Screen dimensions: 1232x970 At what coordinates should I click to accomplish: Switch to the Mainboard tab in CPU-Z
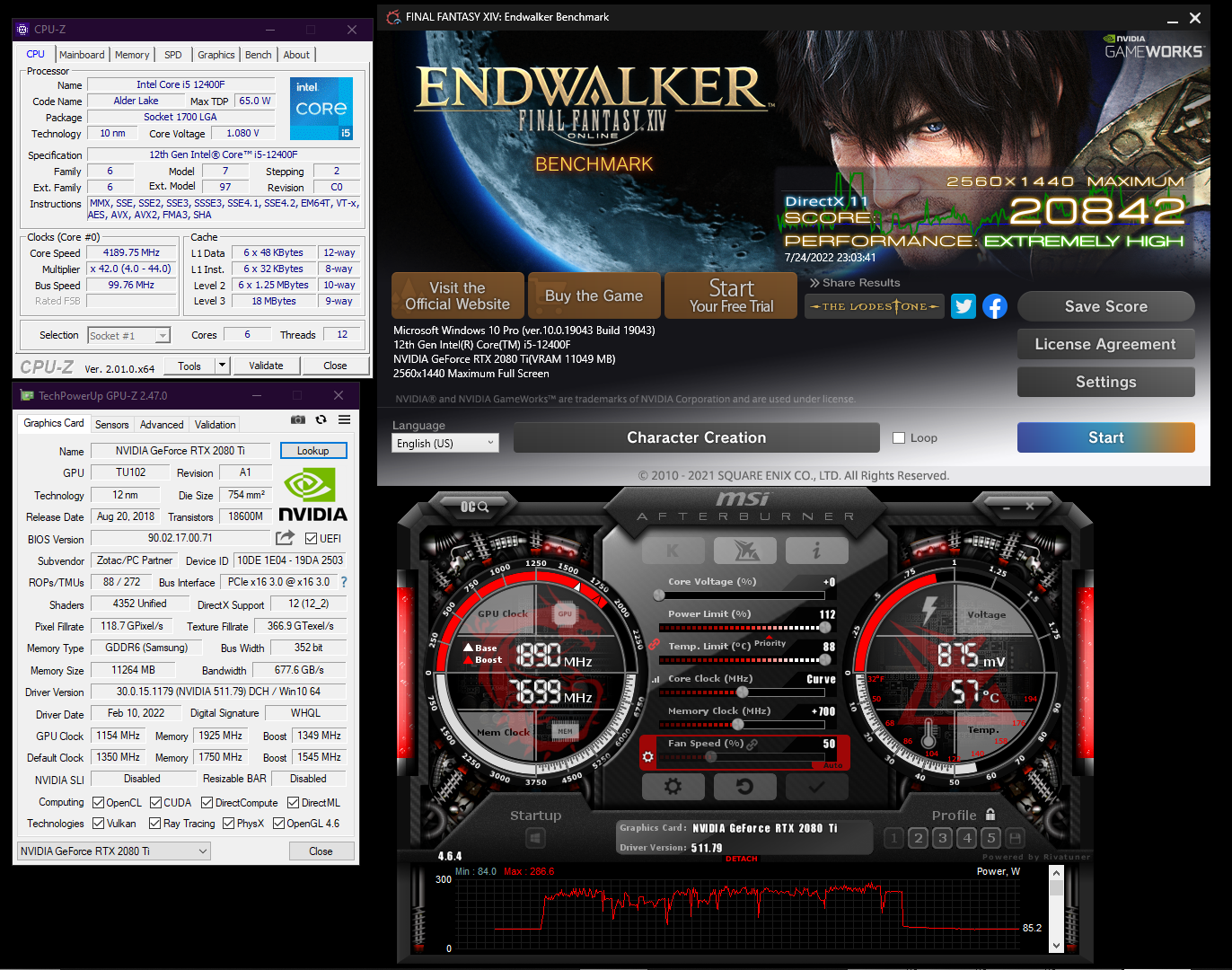pos(82,55)
